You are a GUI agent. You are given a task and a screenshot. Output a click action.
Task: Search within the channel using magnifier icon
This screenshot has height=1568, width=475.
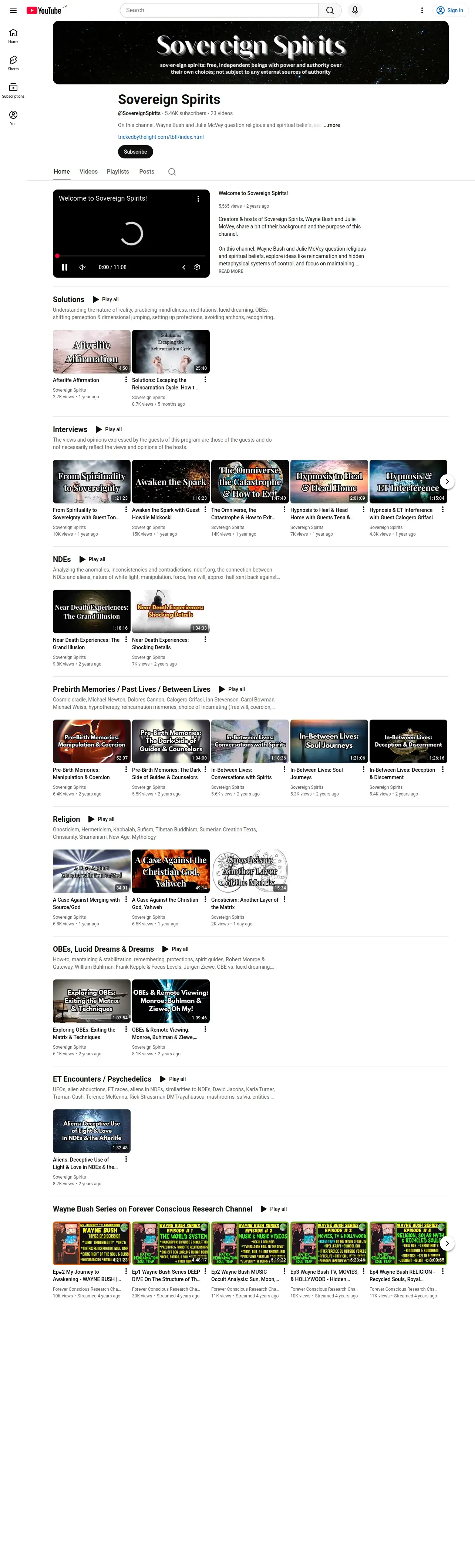172,172
